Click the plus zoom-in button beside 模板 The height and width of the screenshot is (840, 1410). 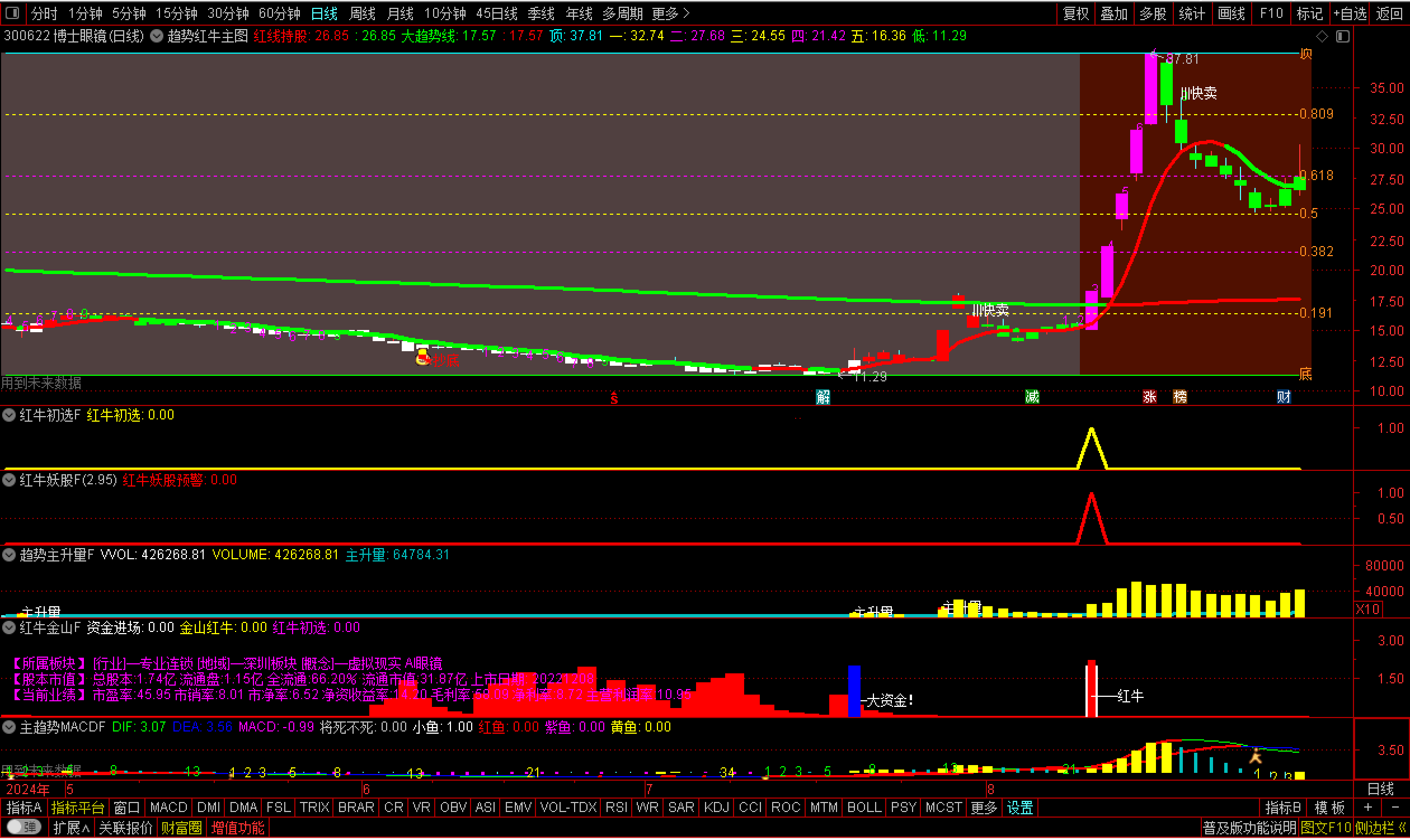pyautogui.click(x=1368, y=808)
